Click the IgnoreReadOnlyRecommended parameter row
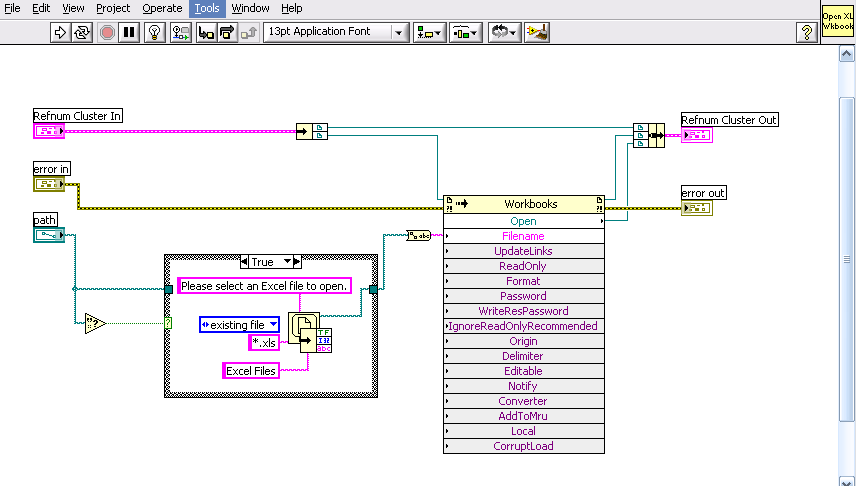Viewport: 856px width, 486px height. 524,326
